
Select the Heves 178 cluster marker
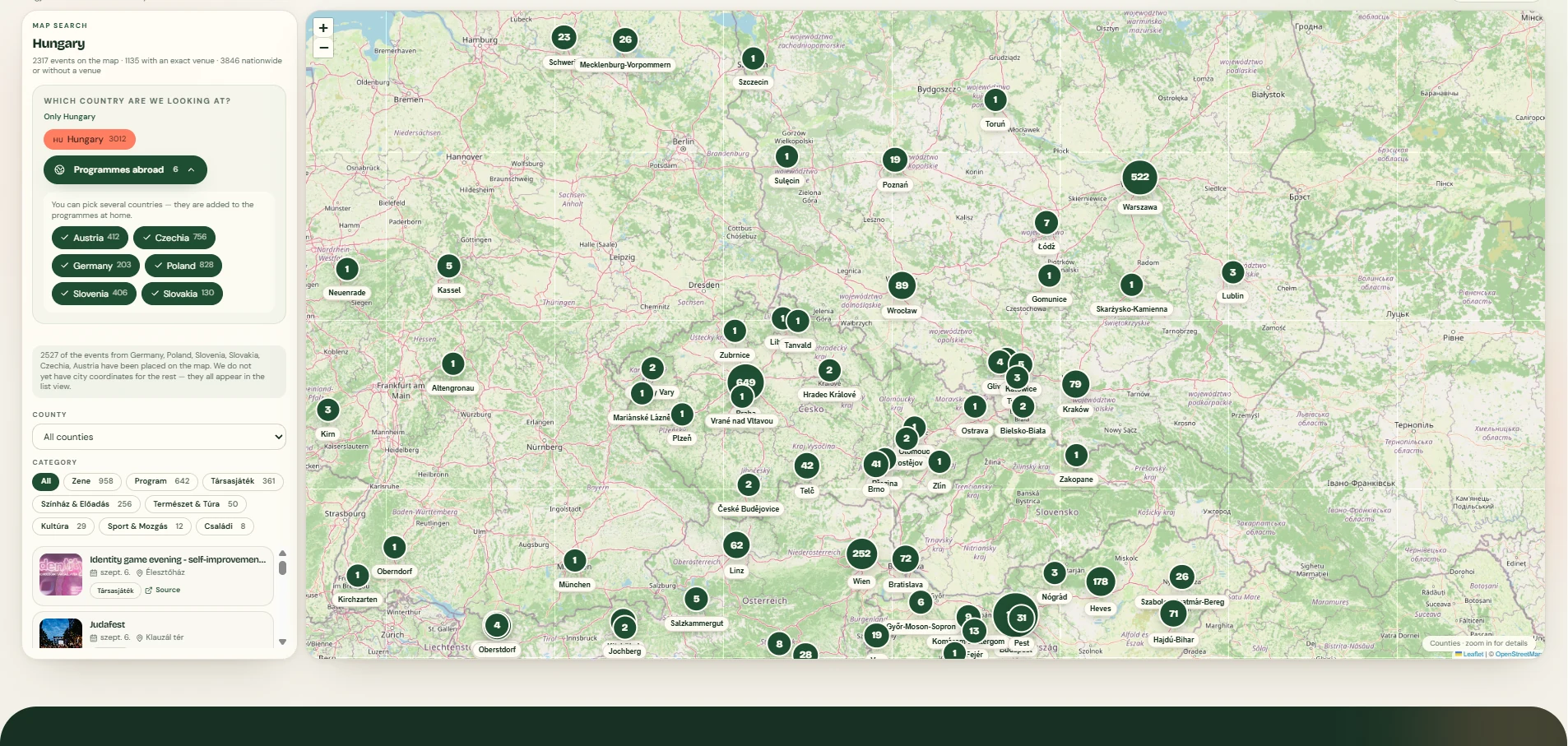[1100, 582]
